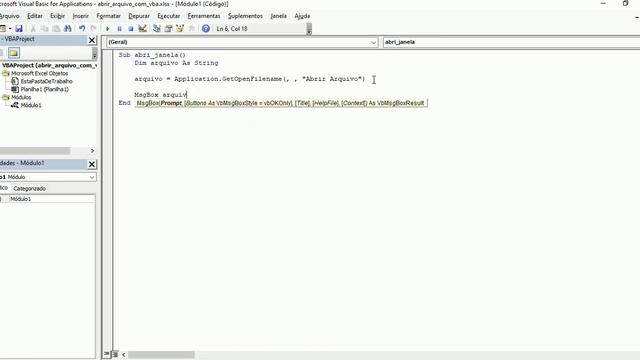Expand the (Geral) object dropdown
The width and height of the screenshot is (640, 360).
click(x=373, y=42)
